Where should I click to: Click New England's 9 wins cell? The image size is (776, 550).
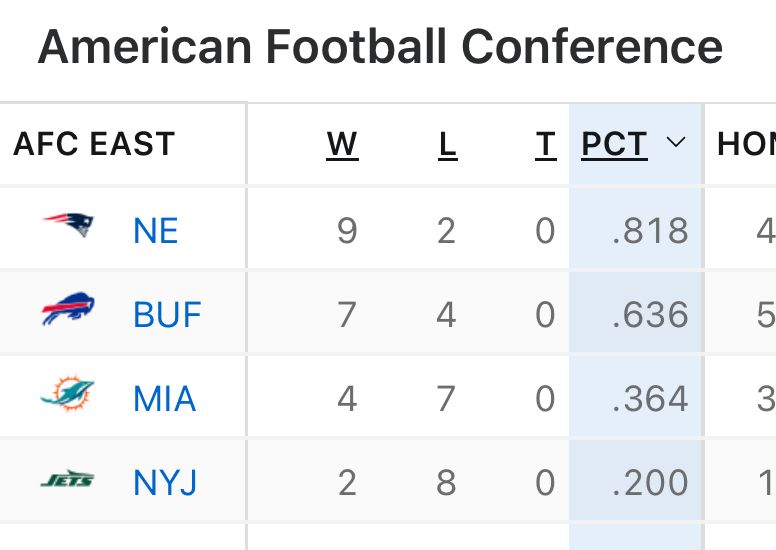346,231
